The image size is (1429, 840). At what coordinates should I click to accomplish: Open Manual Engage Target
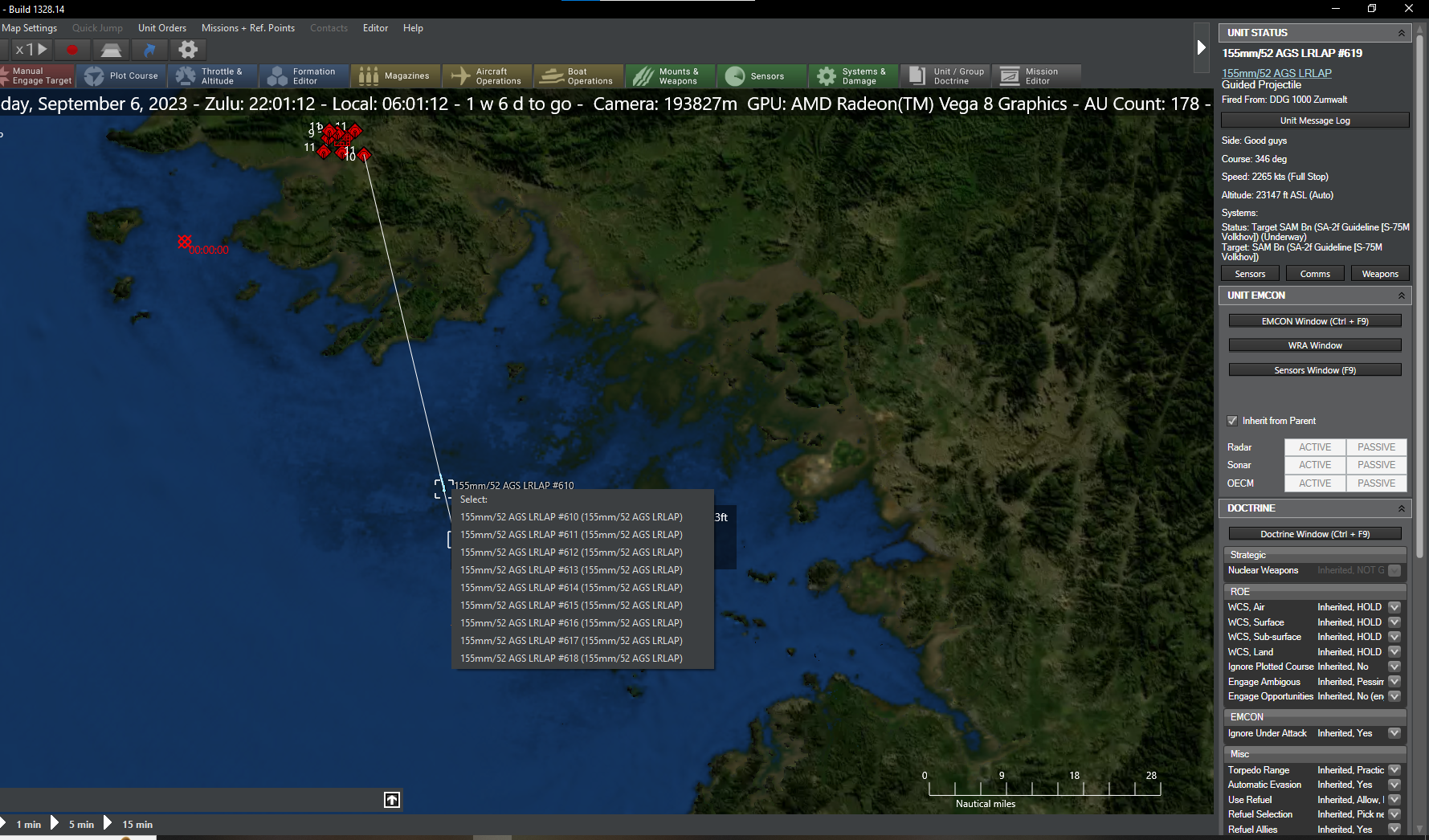(x=37, y=76)
